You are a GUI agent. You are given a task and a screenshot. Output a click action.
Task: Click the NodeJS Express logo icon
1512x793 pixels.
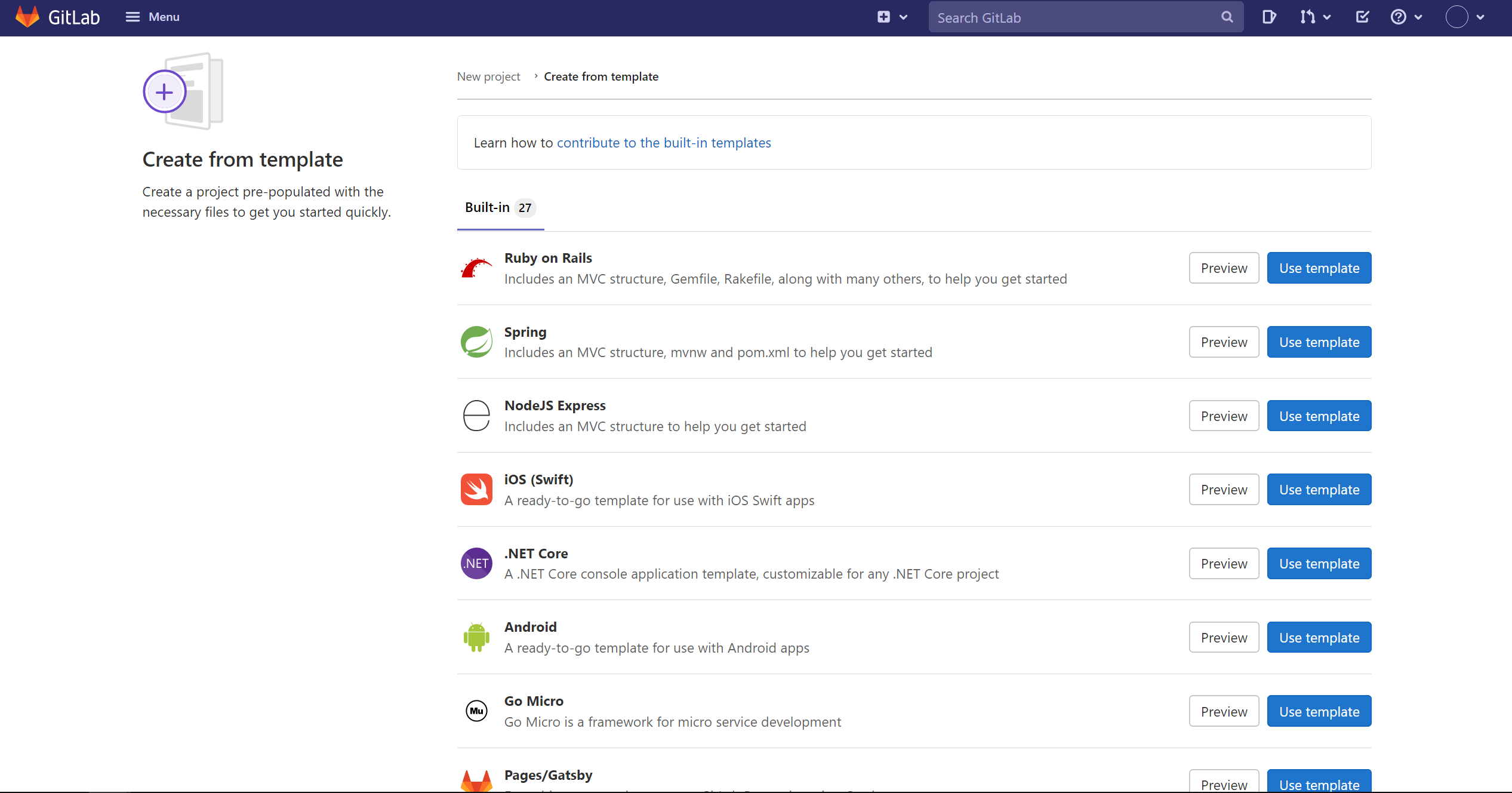pos(476,416)
